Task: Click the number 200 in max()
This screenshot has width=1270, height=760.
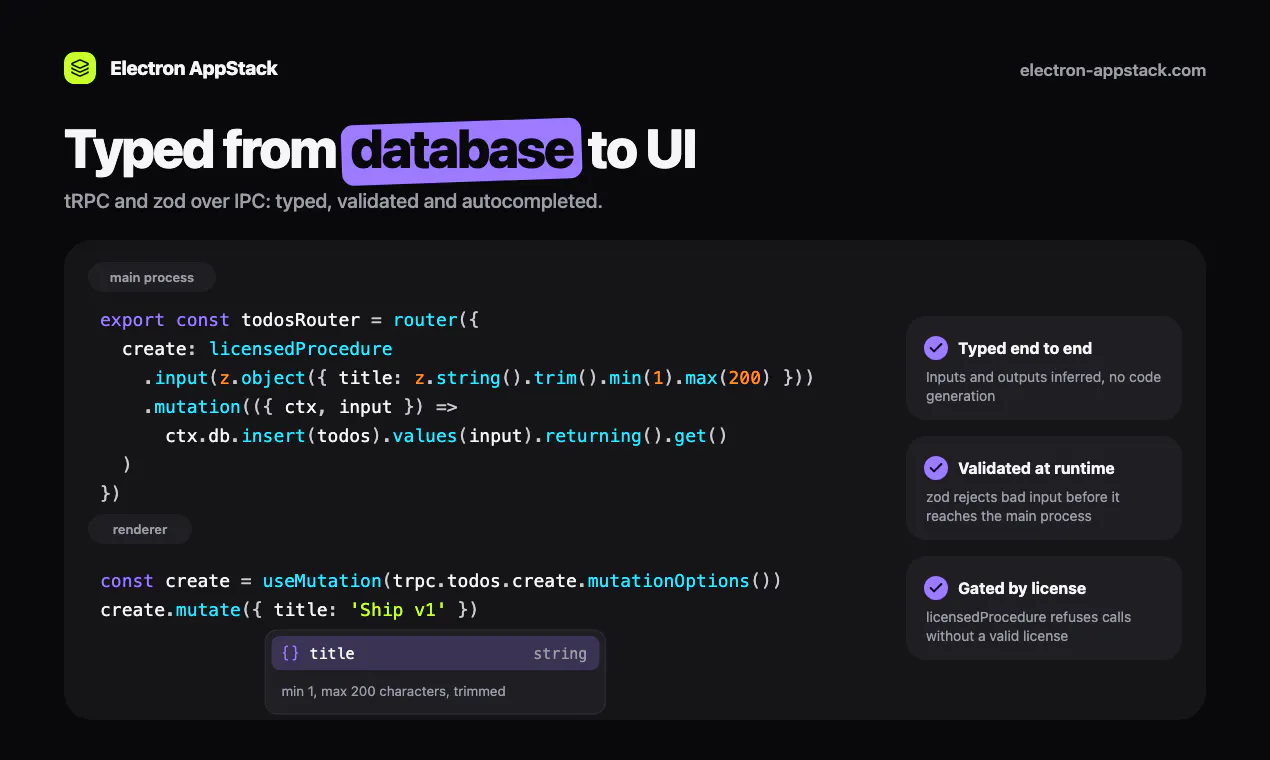Action: pos(745,378)
